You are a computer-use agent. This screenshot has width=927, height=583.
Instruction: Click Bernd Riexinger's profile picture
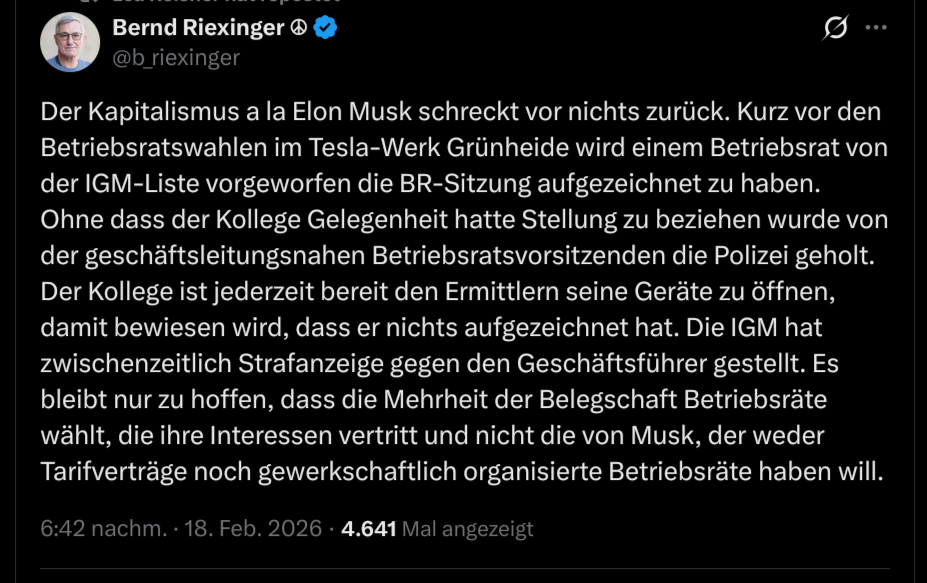(x=70, y=42)
